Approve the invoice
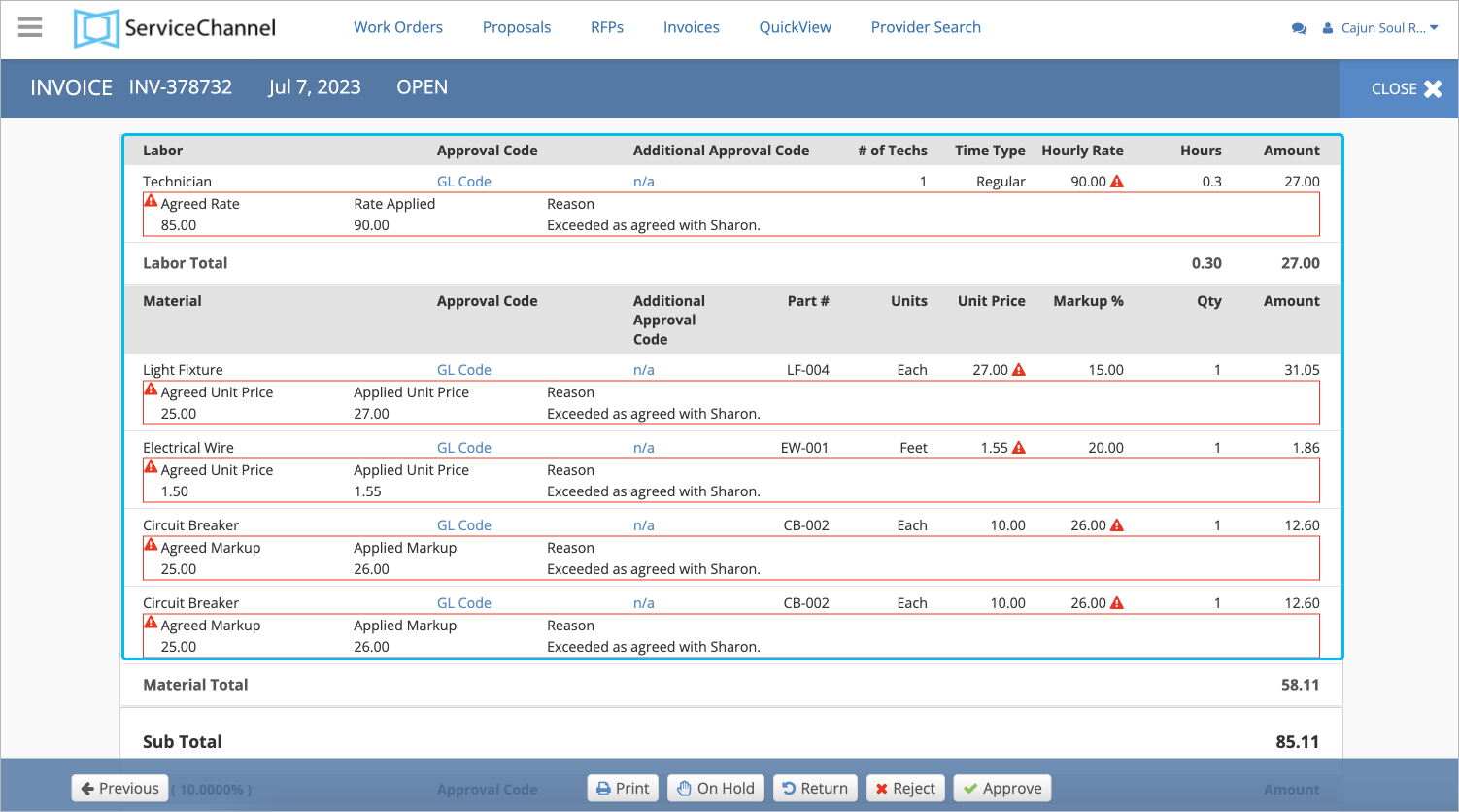This screenshot has height=812, width=1459. click(x=1001, y=789)
